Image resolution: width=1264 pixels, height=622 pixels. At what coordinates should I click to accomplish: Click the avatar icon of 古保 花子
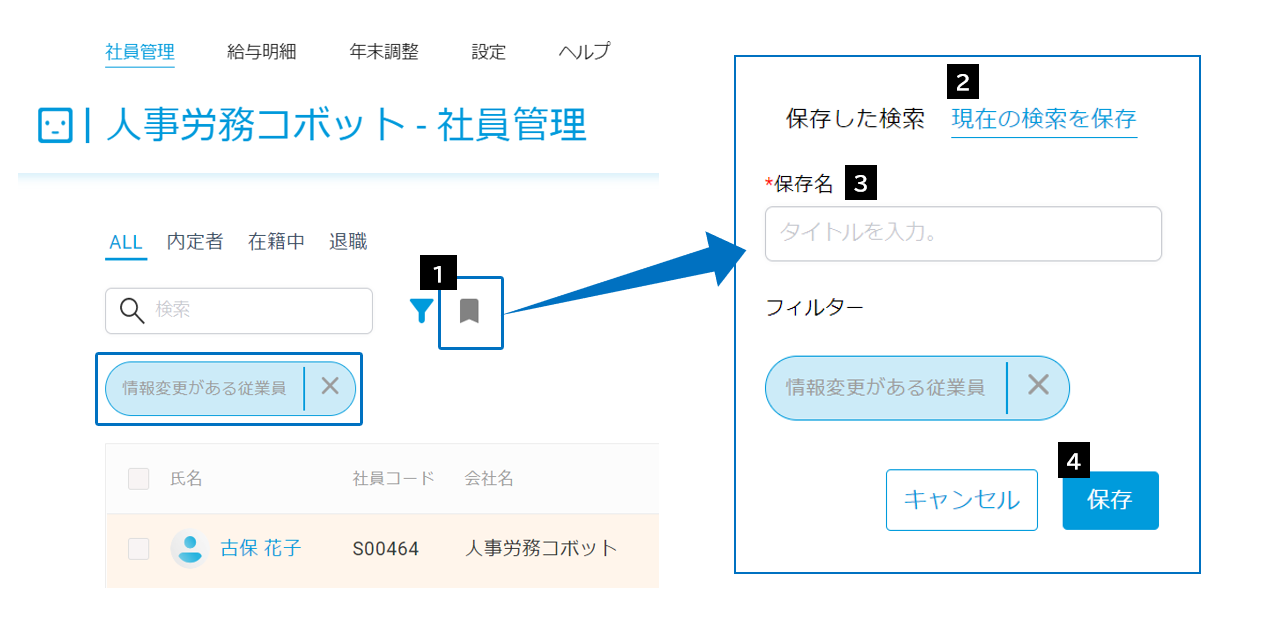[189, 548]
